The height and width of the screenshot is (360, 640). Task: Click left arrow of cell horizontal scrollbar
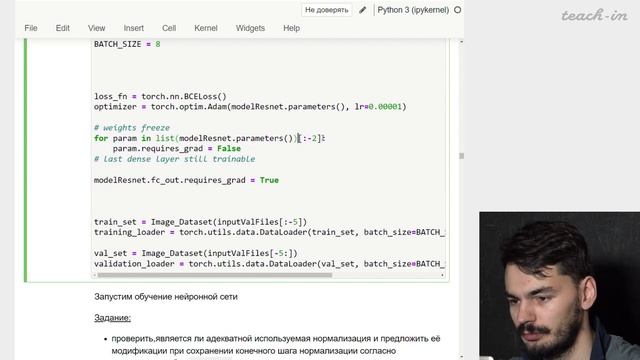[95, 275]
